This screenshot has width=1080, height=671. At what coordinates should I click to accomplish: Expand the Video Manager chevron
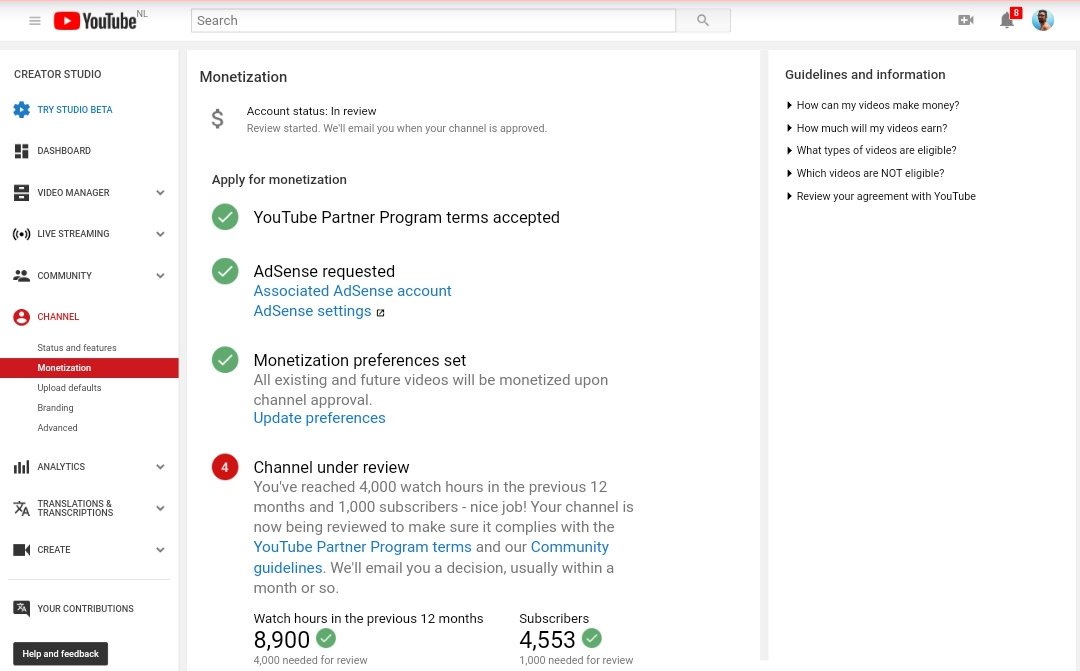[x=160, y=193]
